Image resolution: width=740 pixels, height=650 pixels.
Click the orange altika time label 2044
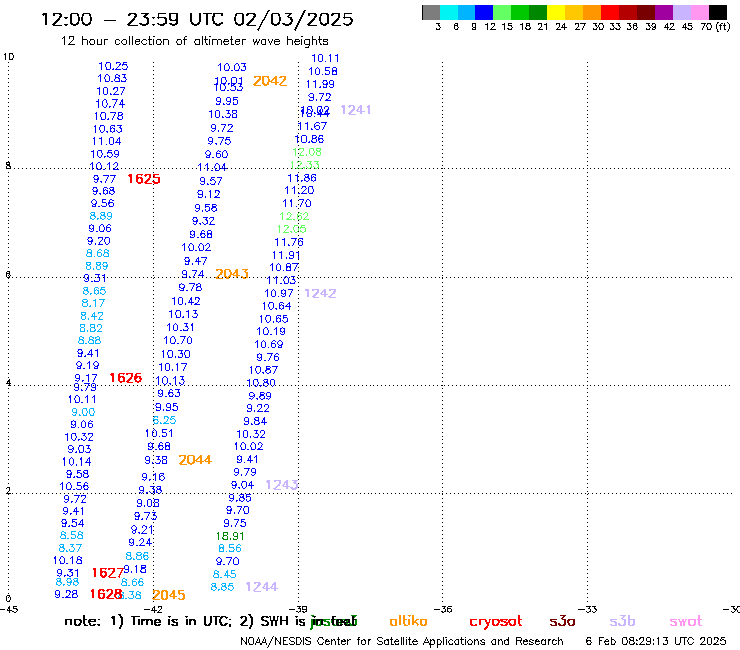(195, 460)
